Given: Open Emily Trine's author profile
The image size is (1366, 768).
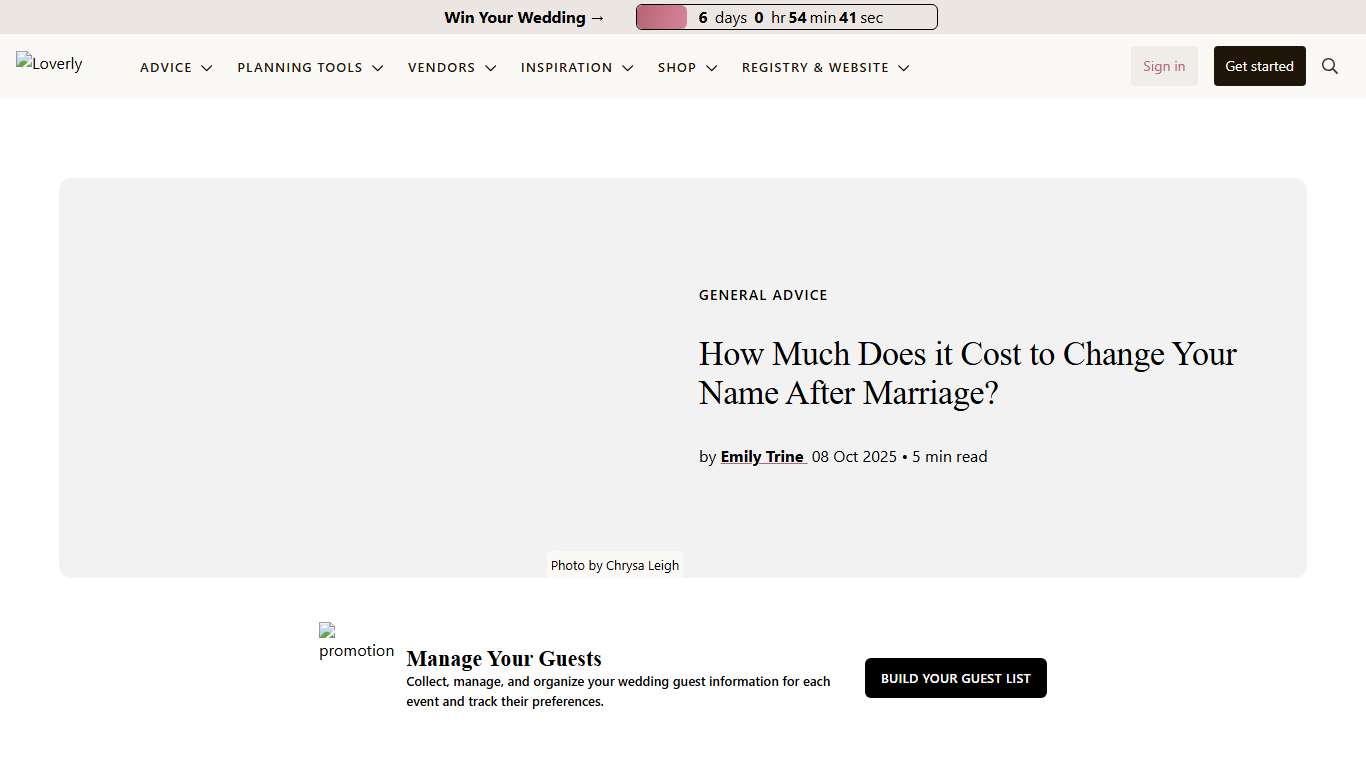Looking at the screenshot, I should 763,456.
